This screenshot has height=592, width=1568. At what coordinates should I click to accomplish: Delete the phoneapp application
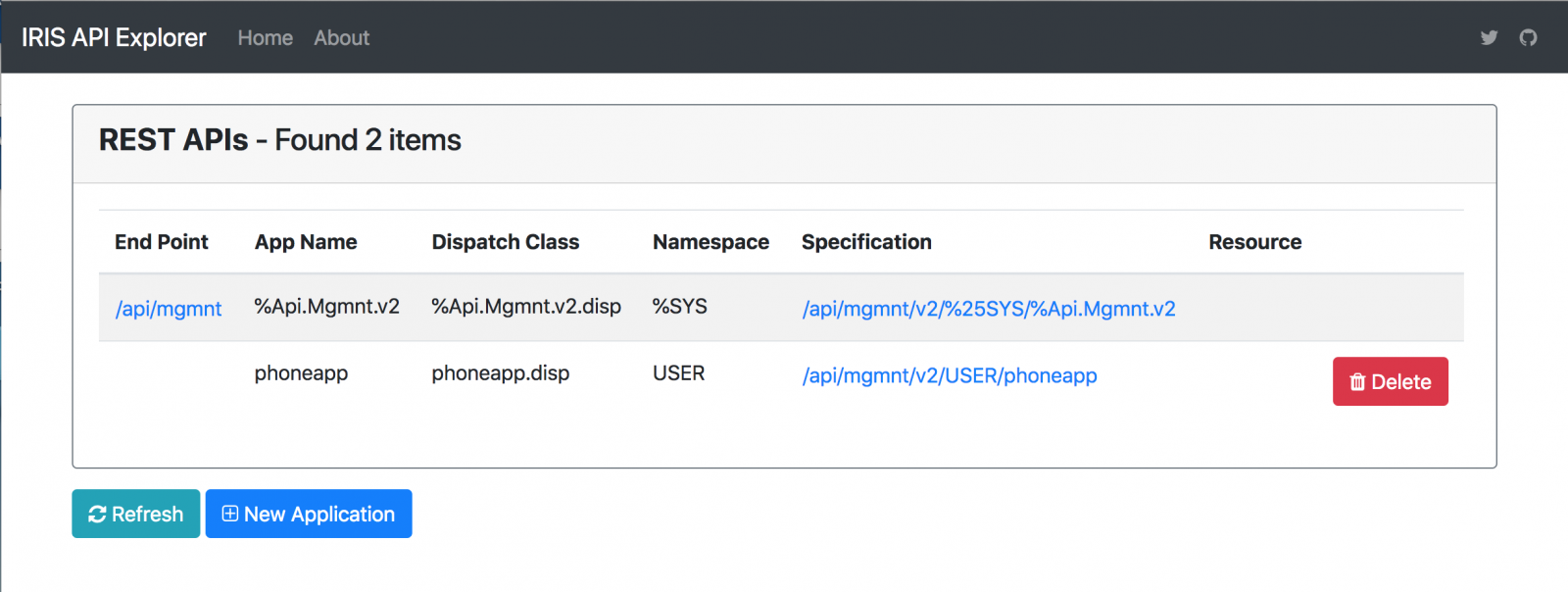point(1390,381)
